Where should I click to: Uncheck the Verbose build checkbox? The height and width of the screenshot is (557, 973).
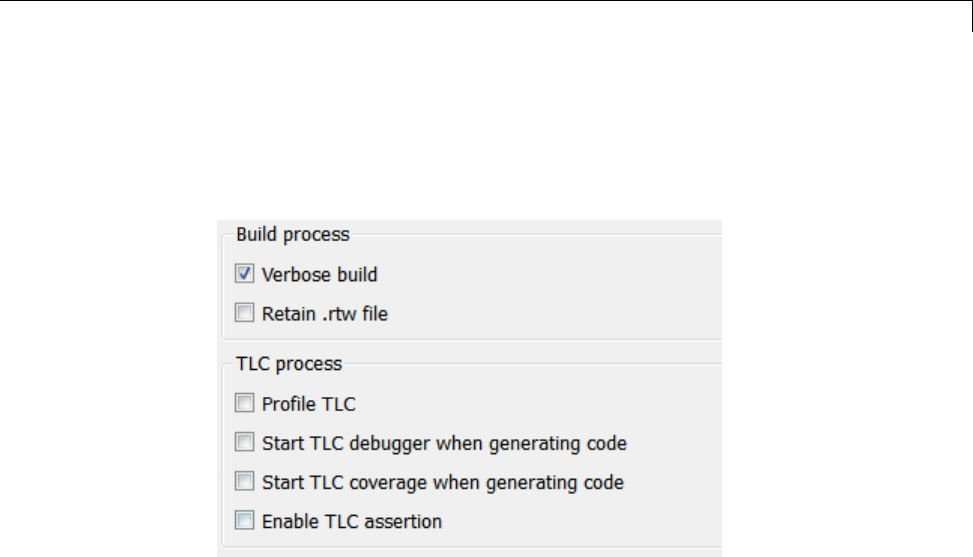click(245, 274)
